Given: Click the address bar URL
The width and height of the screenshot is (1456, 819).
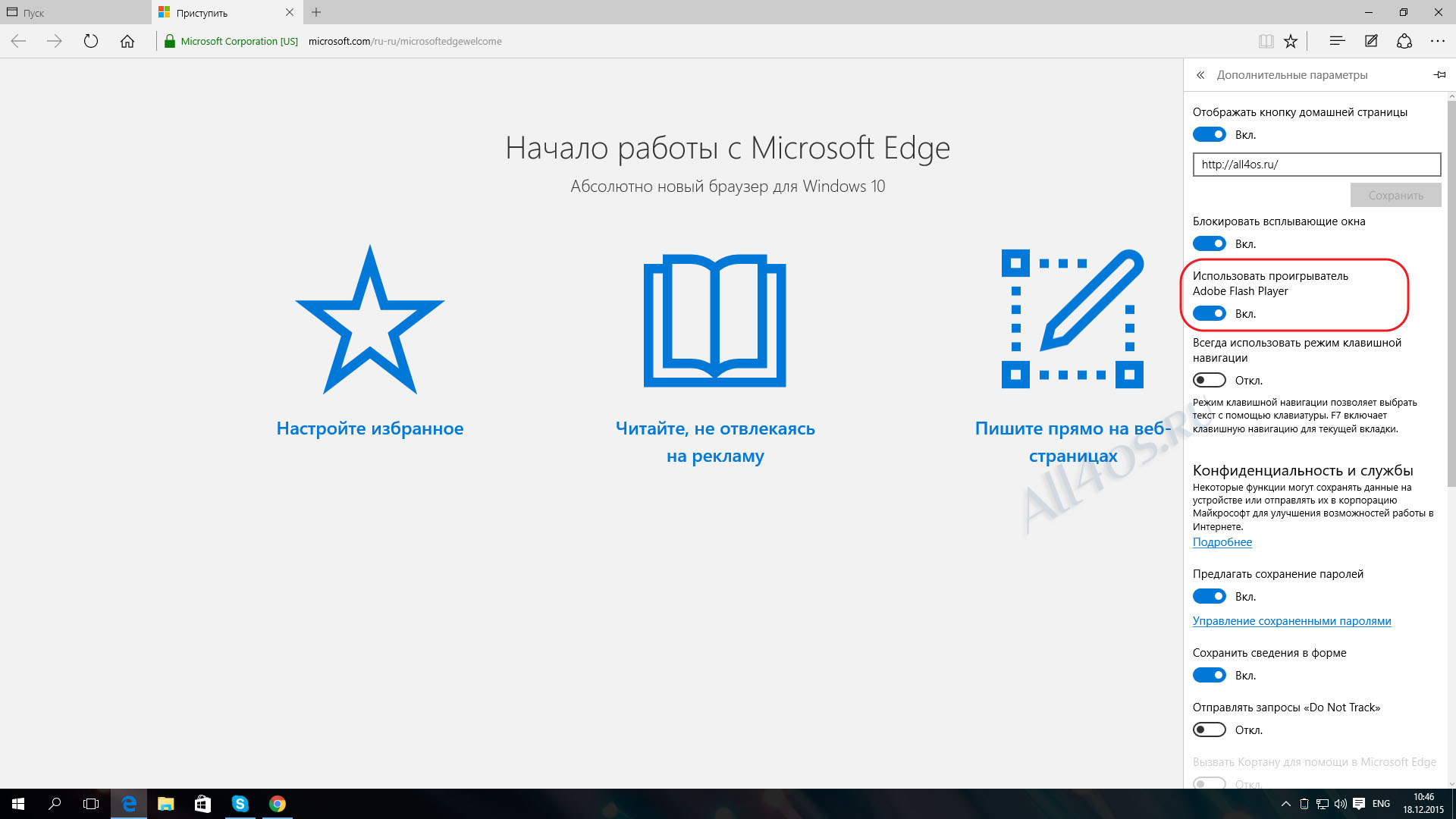Looking at the screenshot, I should tap(405, 42).
